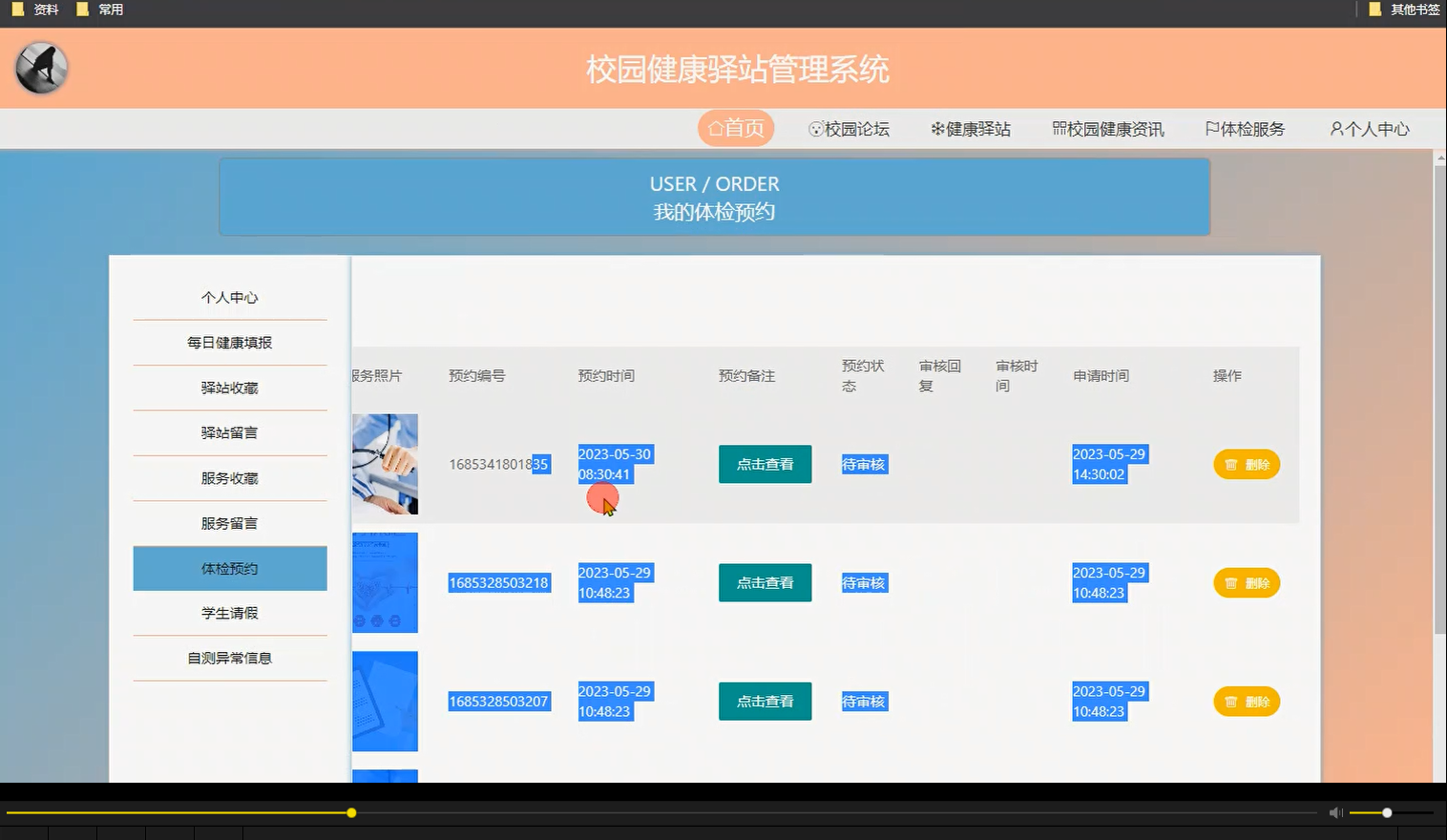
Task: Click the asterisk icon beside 健康驿站
Action: [940, 128]
